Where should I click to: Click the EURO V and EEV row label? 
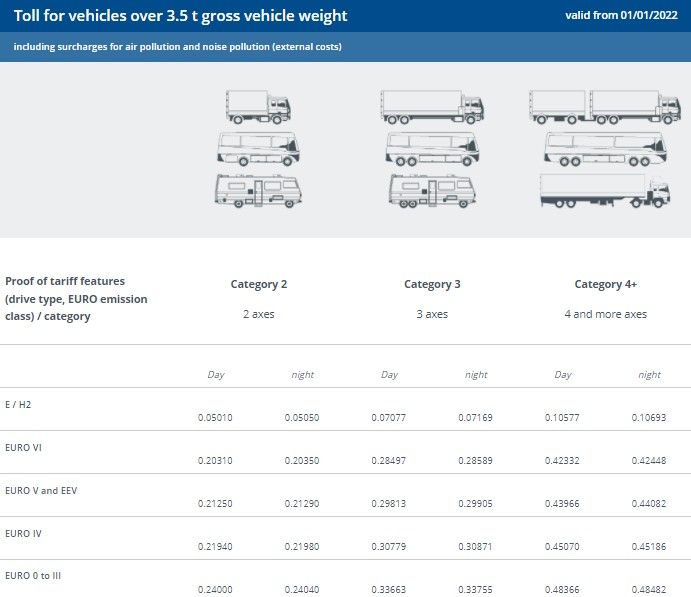(41, 490)
